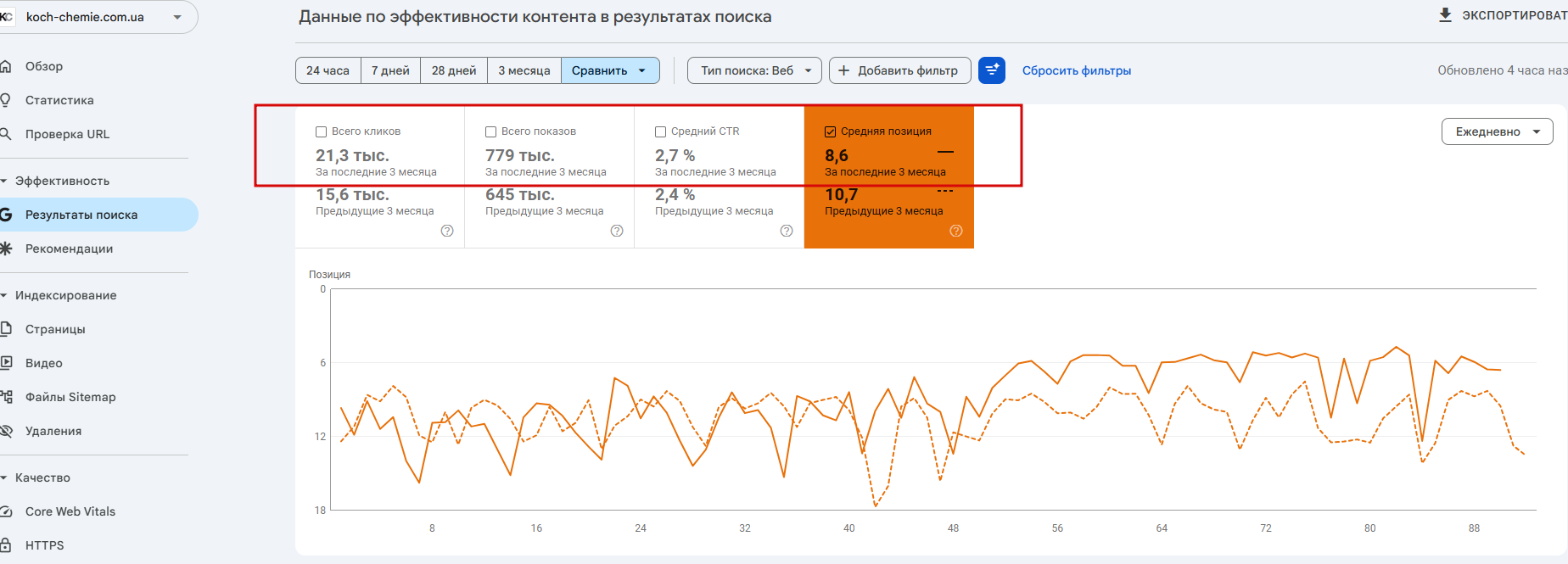Viewport: 1568px width, 564px height.
Task: Click the 10,7 previous position value
Action: [841, 195]
